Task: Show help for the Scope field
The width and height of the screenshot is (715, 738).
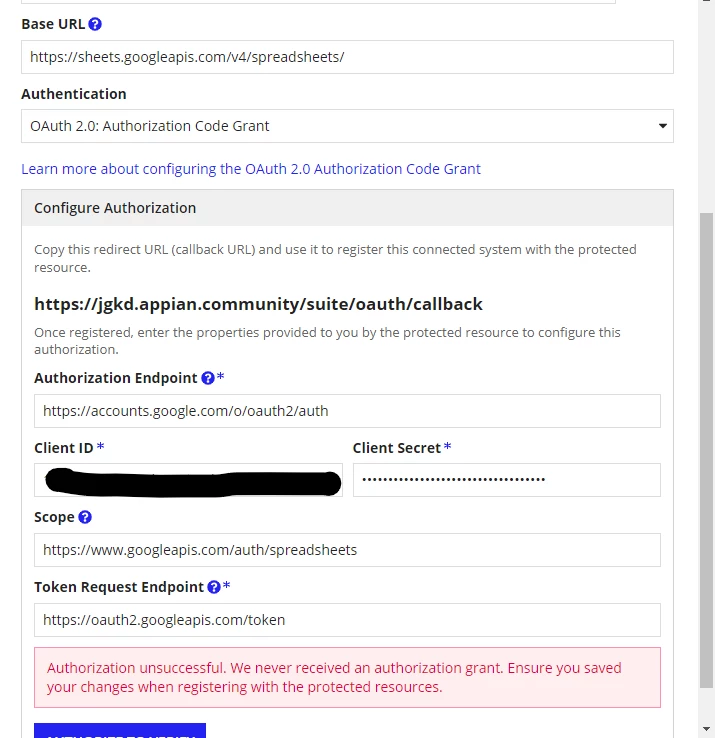Action: 85,517
